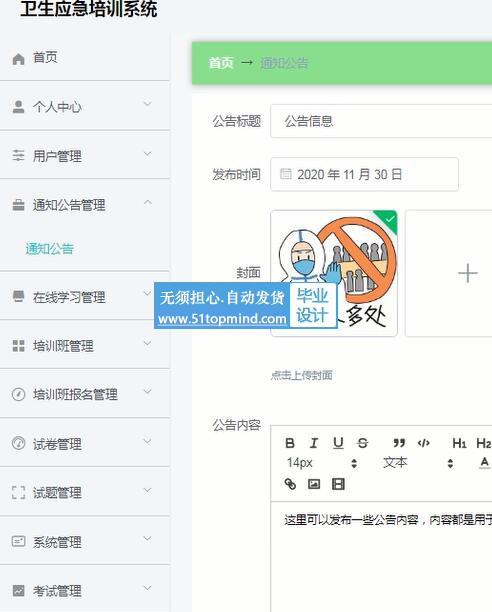The width and height of the screenshot is (492, 612).
Task: Expand the 个人中心 sidebar menu
Action: 85,106
